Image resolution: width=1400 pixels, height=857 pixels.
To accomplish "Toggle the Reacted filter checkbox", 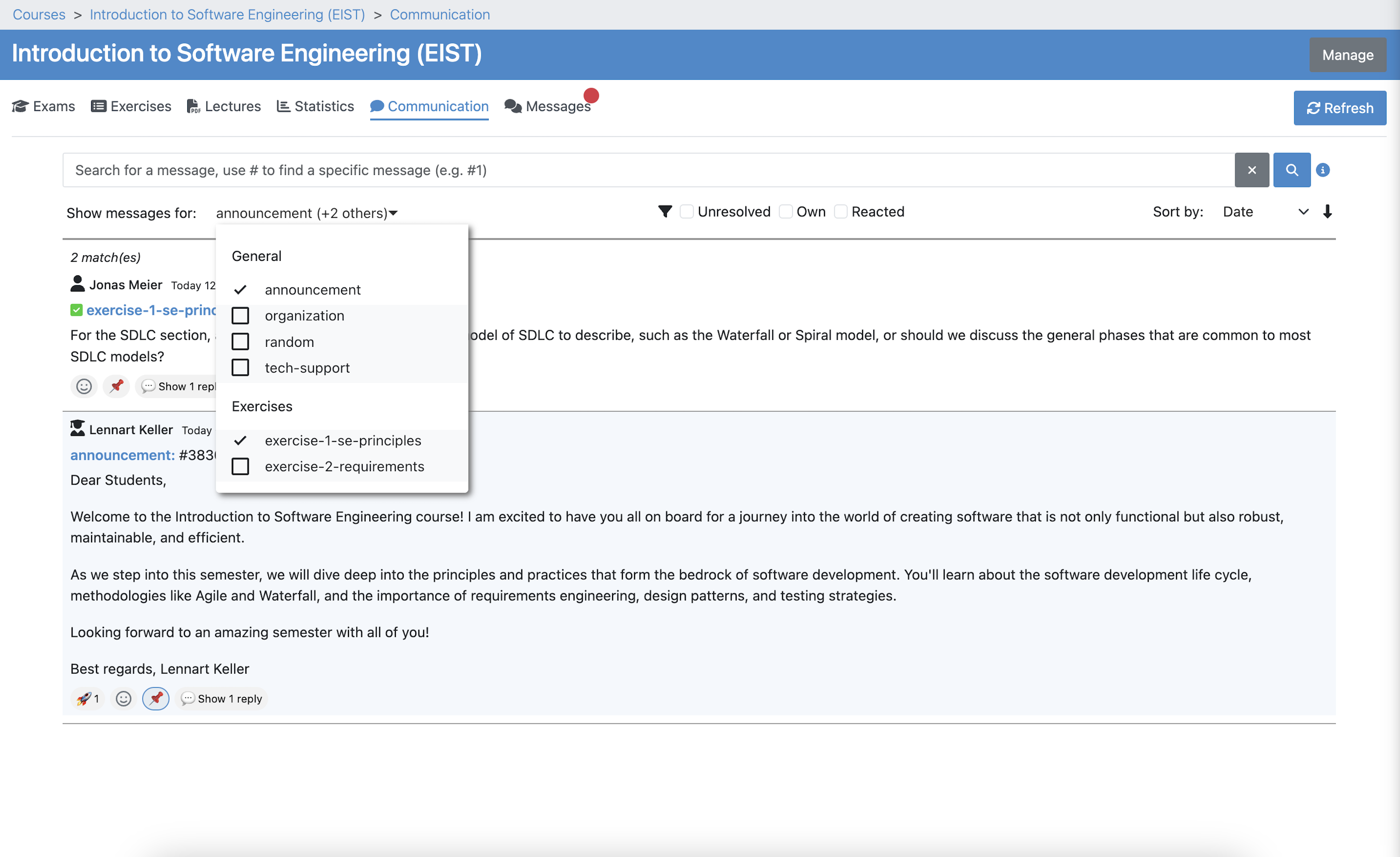I will pyautogui.click(x=840, y=212).
